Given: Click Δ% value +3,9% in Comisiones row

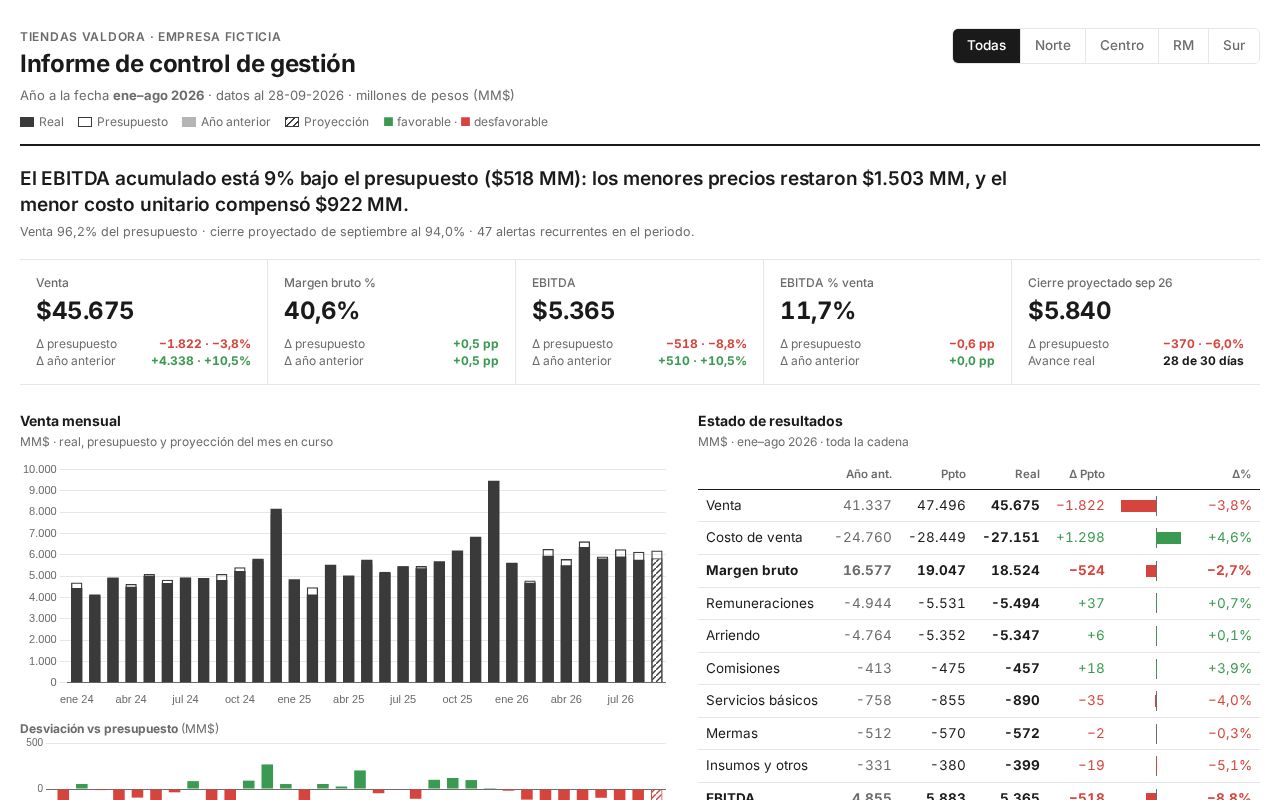Looking at the screenshot, I should coord(1230,669).
